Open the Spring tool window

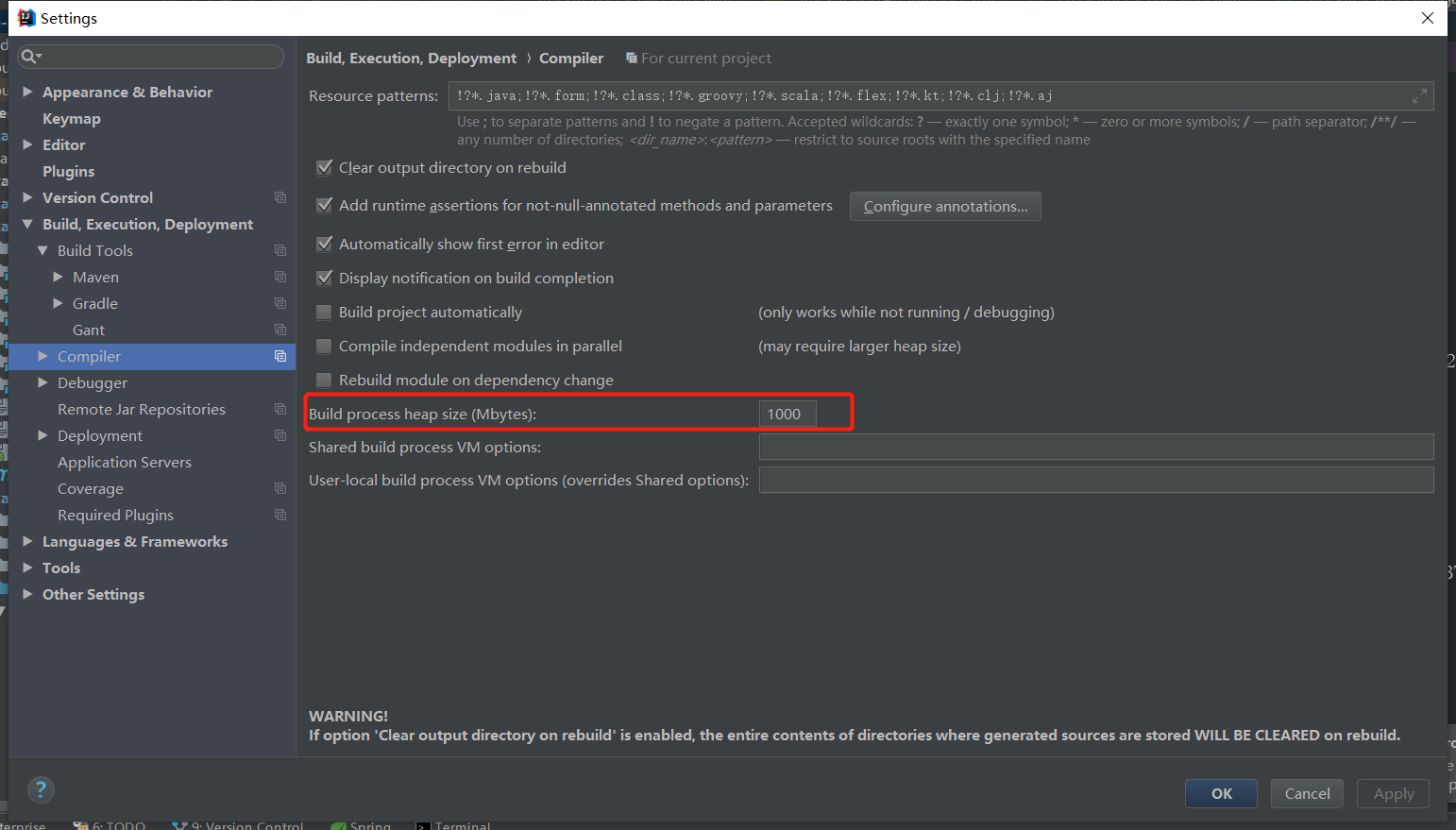[362, 823]
